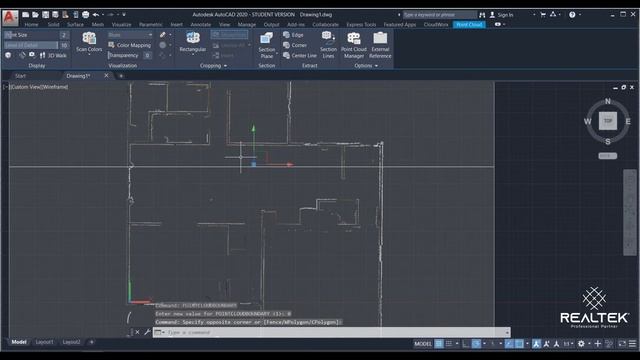The width and height of the screenshot is (640, 360).
Task: Open the Home ribbon tab
Action: coord(31,24)
